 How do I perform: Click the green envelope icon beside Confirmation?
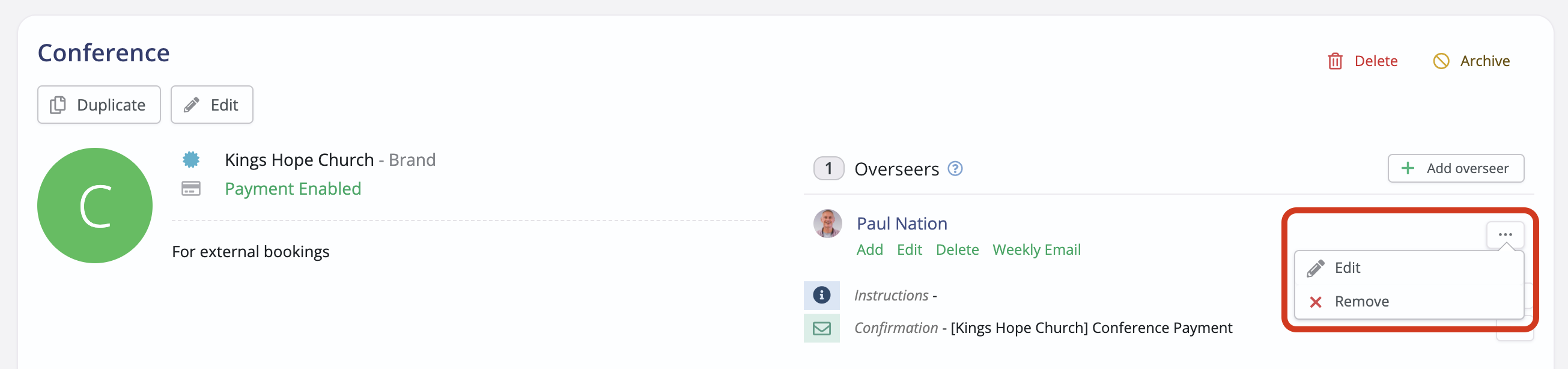pyautogui.click(x=822, y=328)
